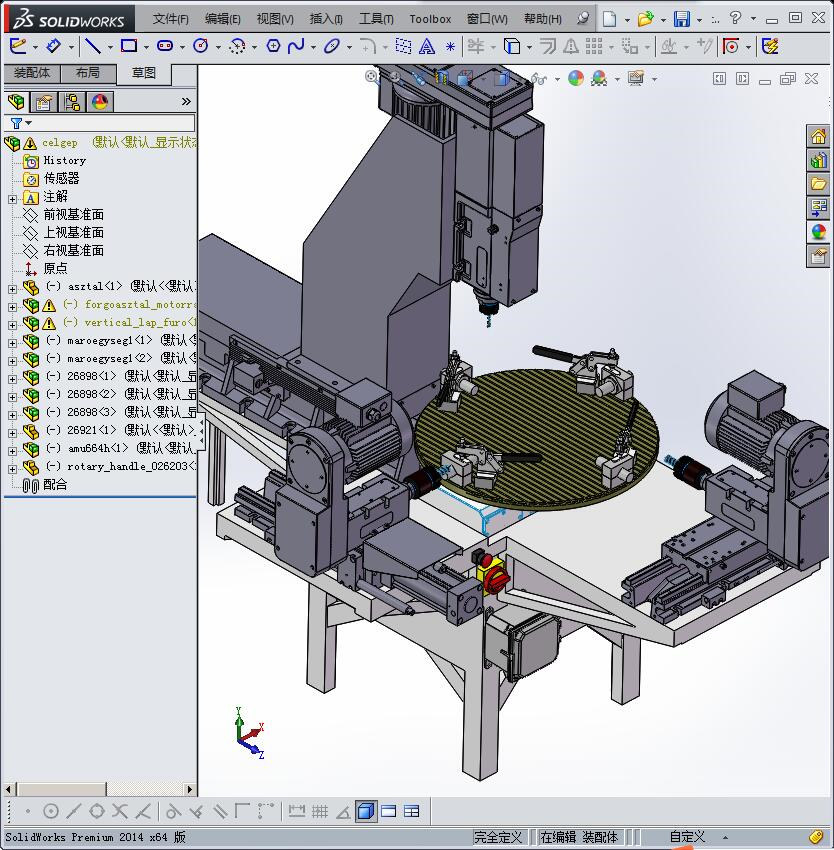Image resolution: width=834 pixels, height=850 pixels.
Task: Toggle the length snap icon
Action: (297, 812)
